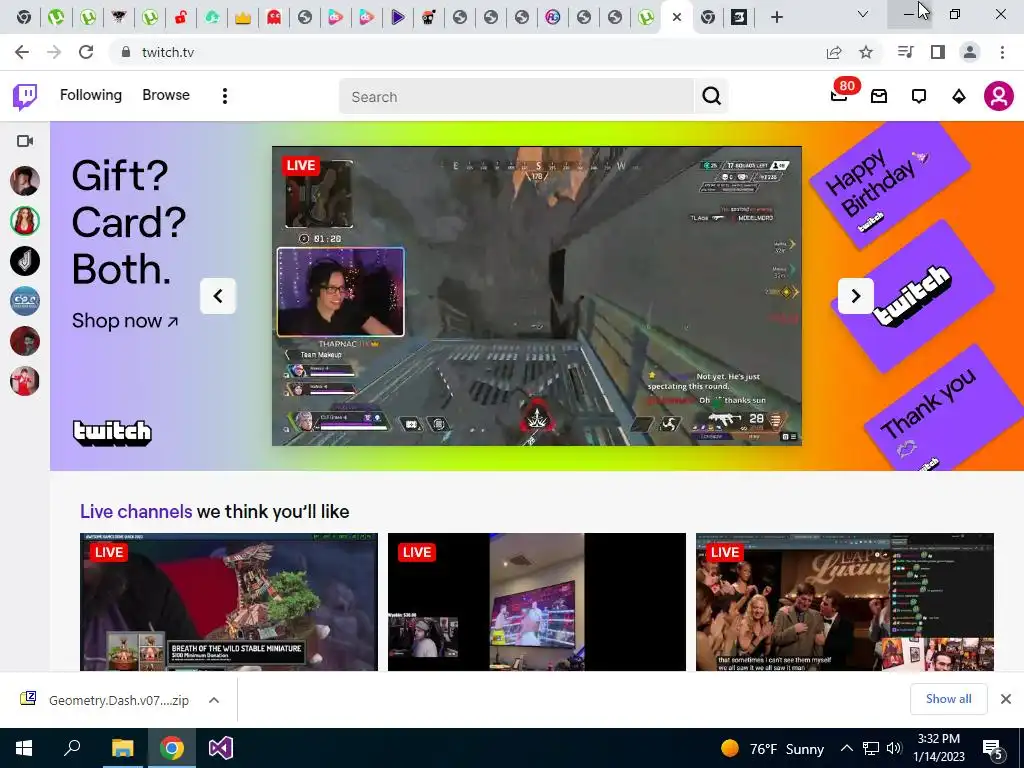
Task: Open Chrome profile avatar button
Action: (x=970, y=52)
